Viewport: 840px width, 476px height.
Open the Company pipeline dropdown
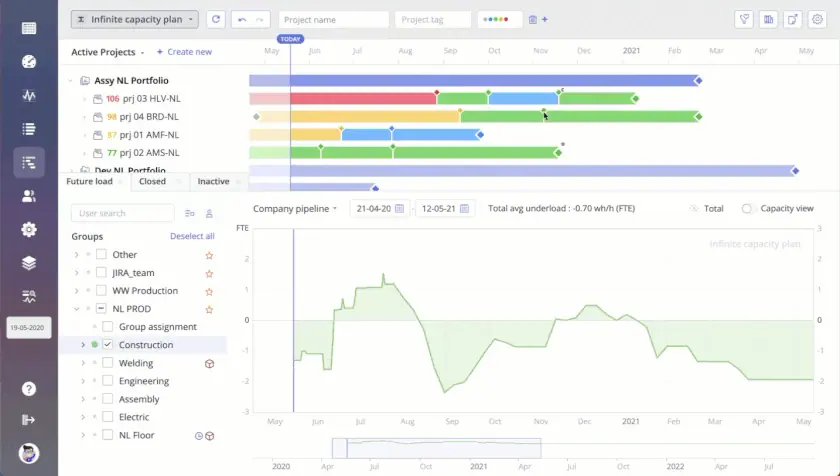tap(295, 209)
